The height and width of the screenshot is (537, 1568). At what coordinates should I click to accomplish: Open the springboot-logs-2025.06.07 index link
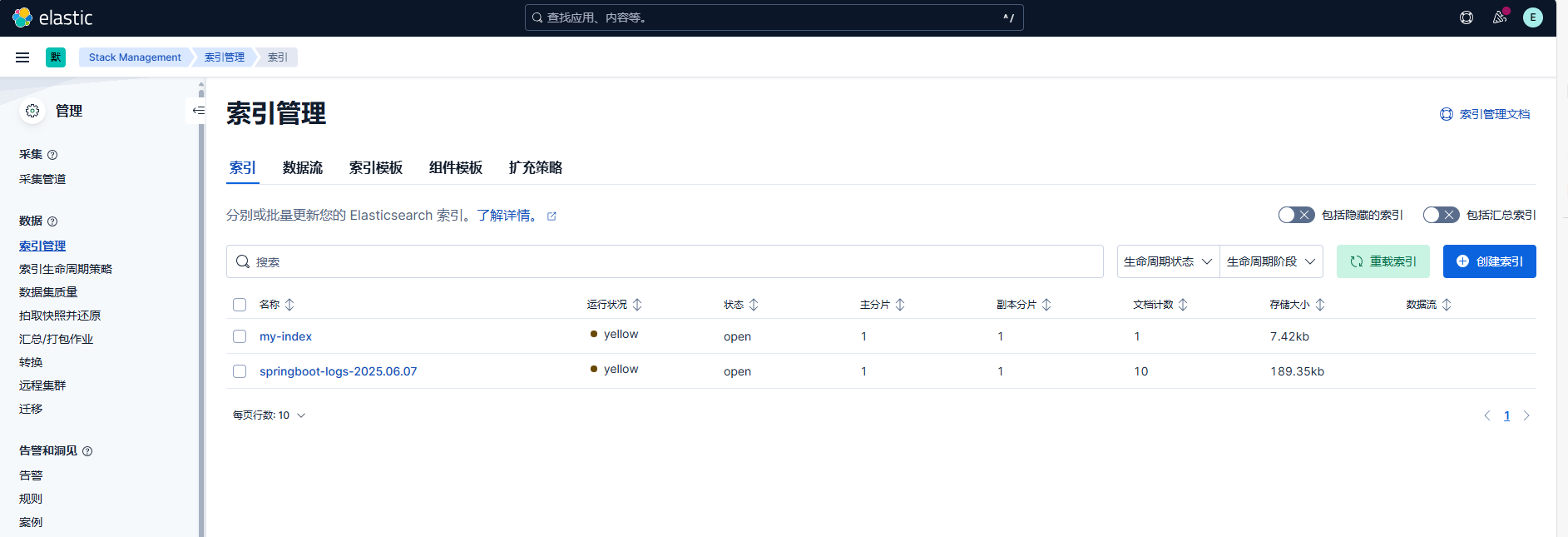338,371
